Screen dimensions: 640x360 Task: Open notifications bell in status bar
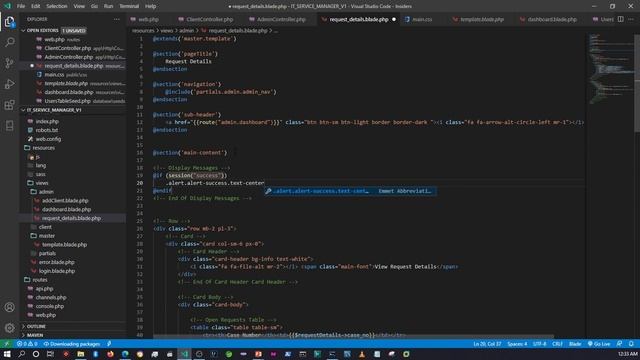coord(631,344)
